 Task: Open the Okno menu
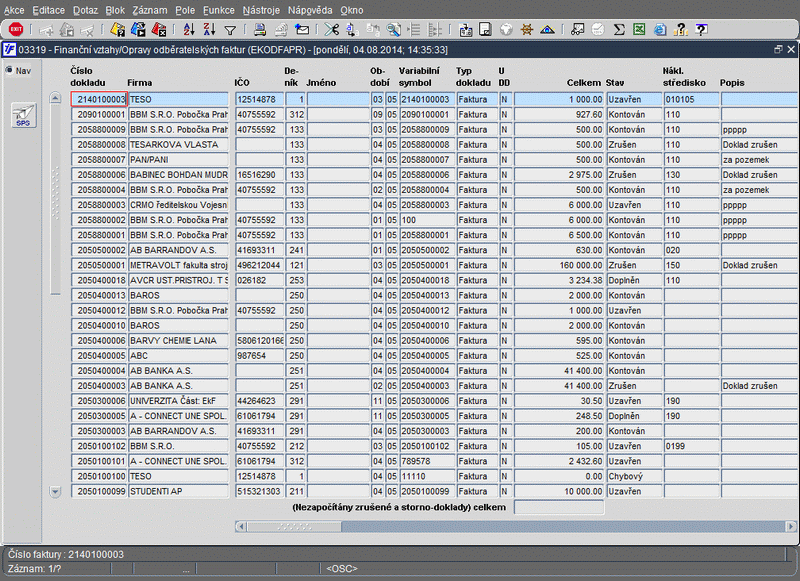coord(352,10)
